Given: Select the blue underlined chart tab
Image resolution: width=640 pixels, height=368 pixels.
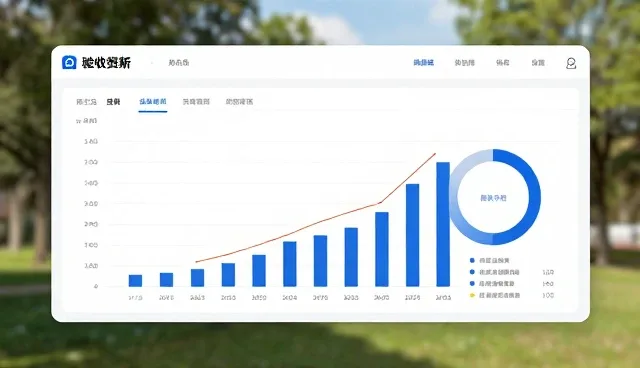Looking at the screenshot, I should [153, 102].
